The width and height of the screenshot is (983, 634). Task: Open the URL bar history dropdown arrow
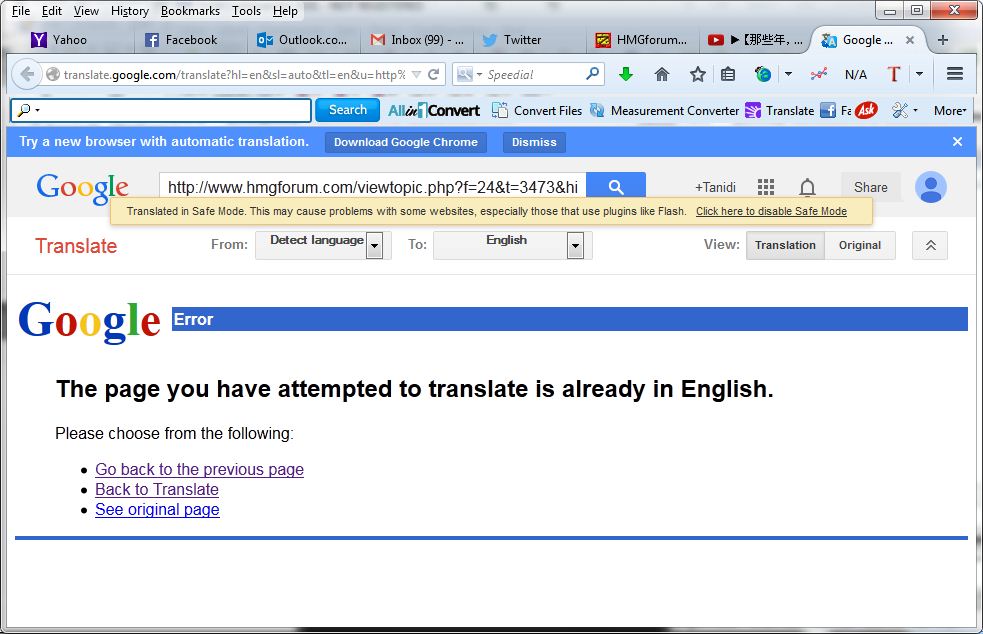[x=416, y=75]
